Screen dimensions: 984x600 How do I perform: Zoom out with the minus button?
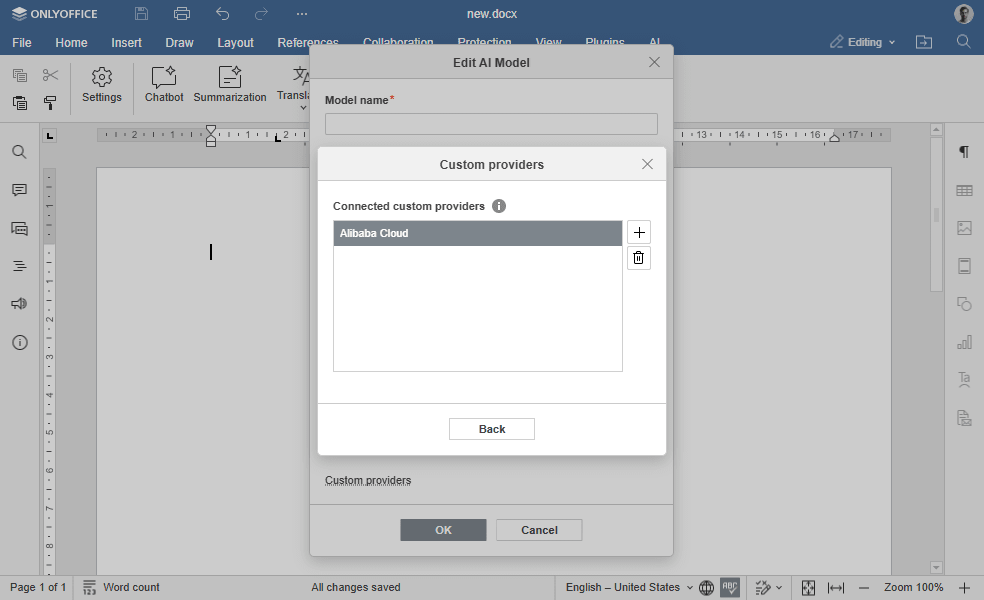tap(864, 587)
